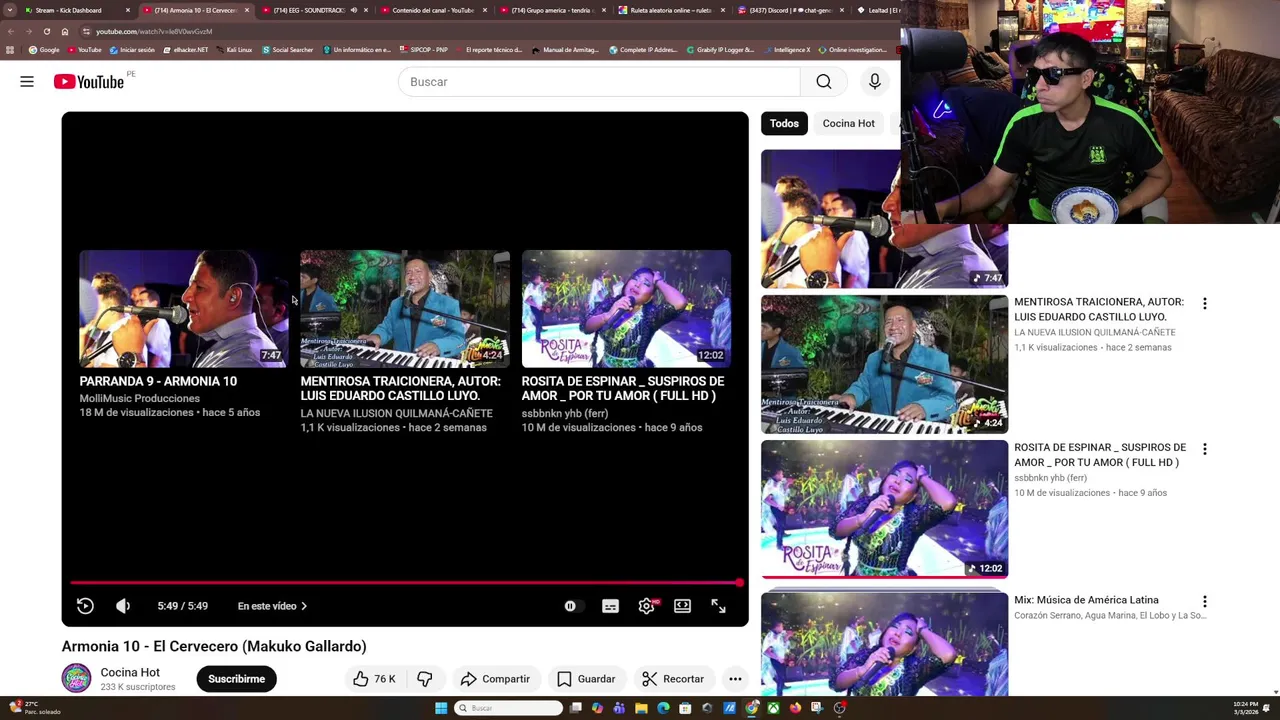
Task: Click the browser tab search dropdown arrow
Action: [10, 10]
